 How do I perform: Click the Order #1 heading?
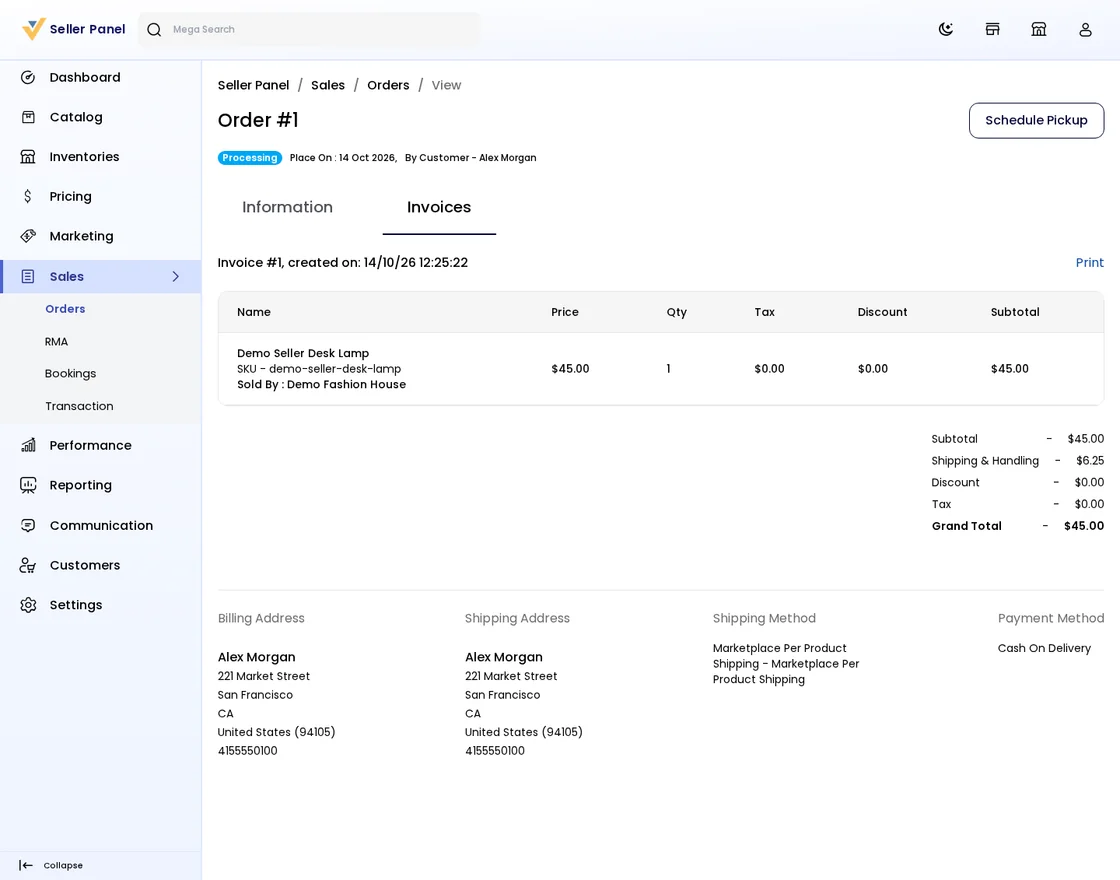click(x=258, y=120)
